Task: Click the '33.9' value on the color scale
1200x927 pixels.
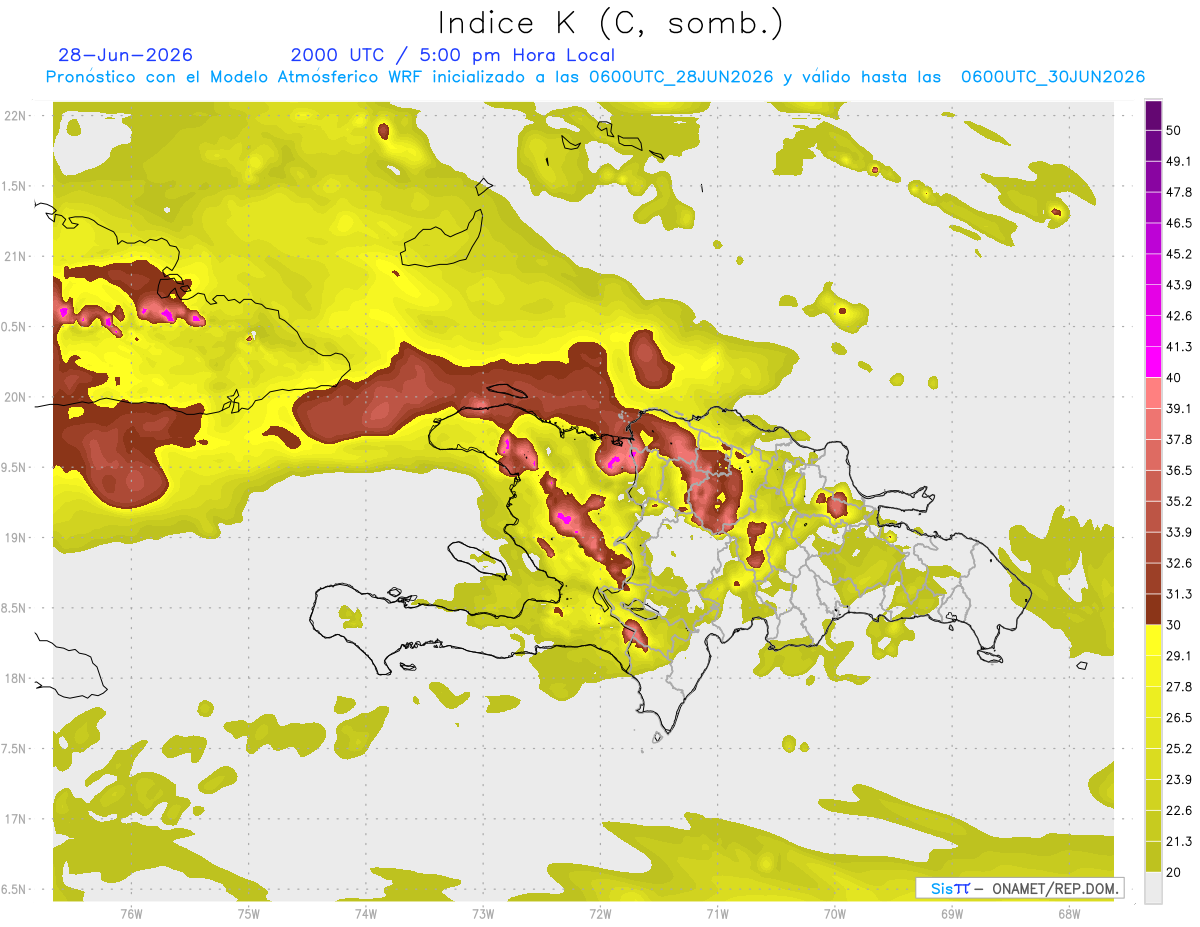Action: [1179, 532]
